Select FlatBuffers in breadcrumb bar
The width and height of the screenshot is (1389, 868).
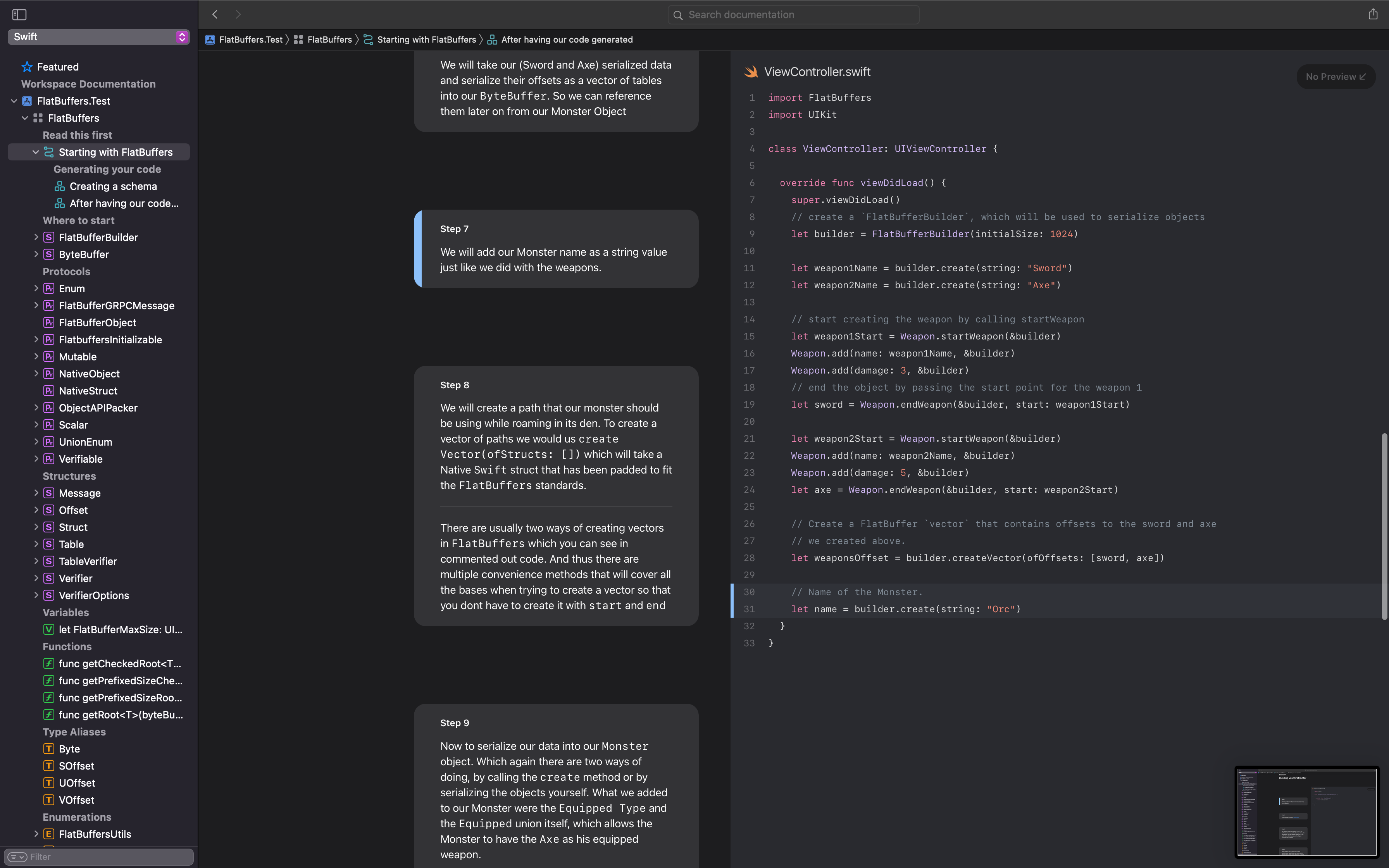(x=323, y=40)
